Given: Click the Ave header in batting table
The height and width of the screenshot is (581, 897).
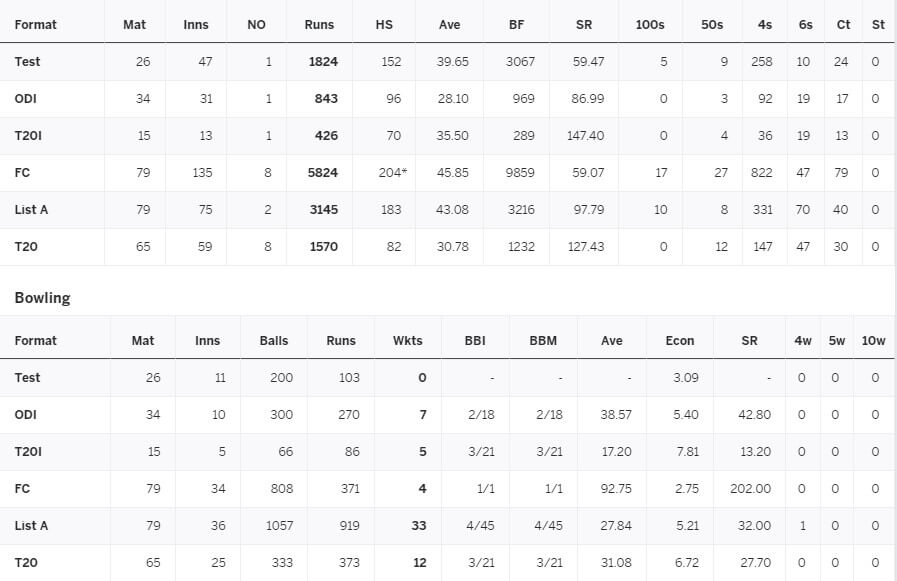Looking at the screenshot, I should 449,25.
